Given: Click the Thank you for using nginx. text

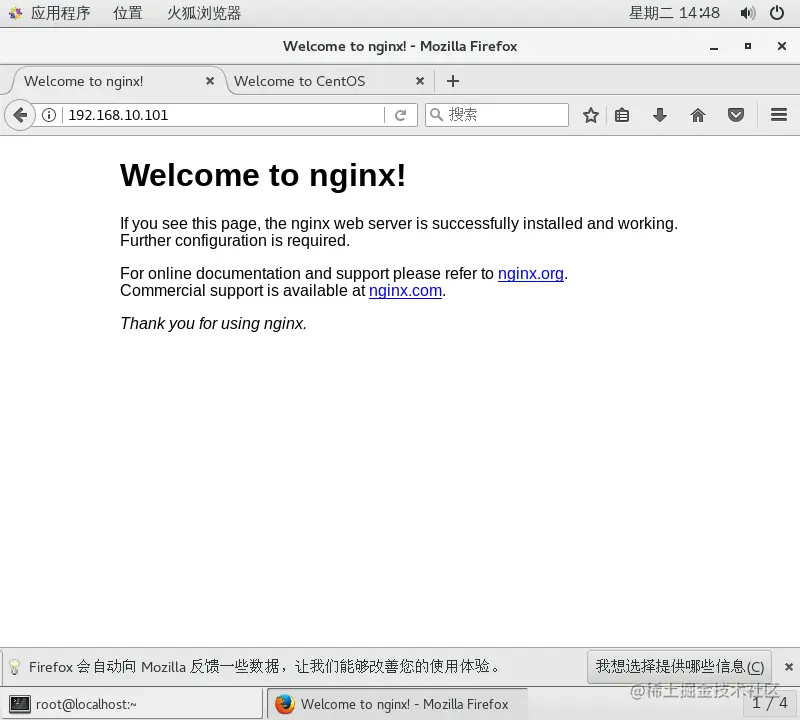Looking at the screenshot, I should point(213,324).
